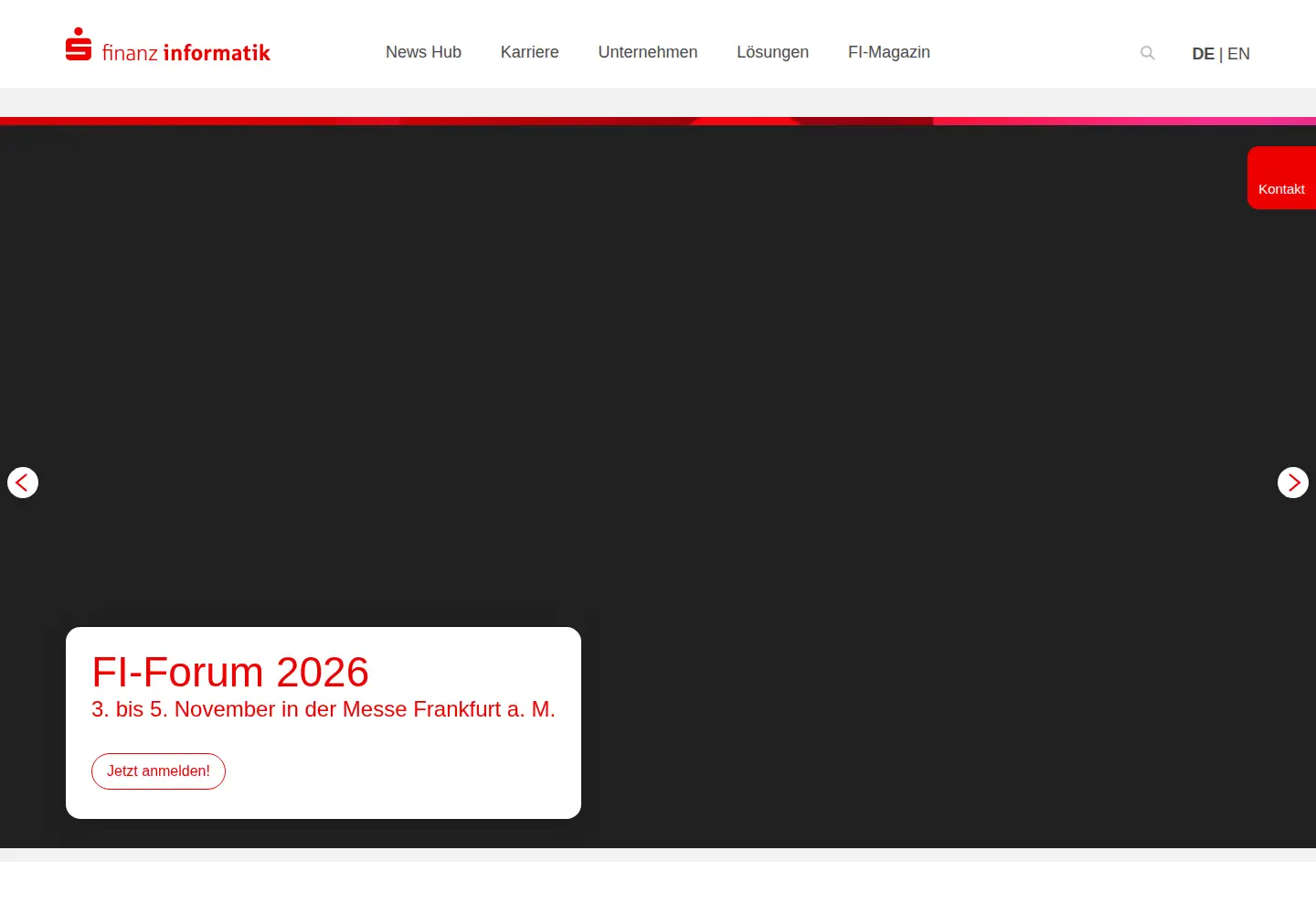Open the Lösungen menu

tap(773, 52)
